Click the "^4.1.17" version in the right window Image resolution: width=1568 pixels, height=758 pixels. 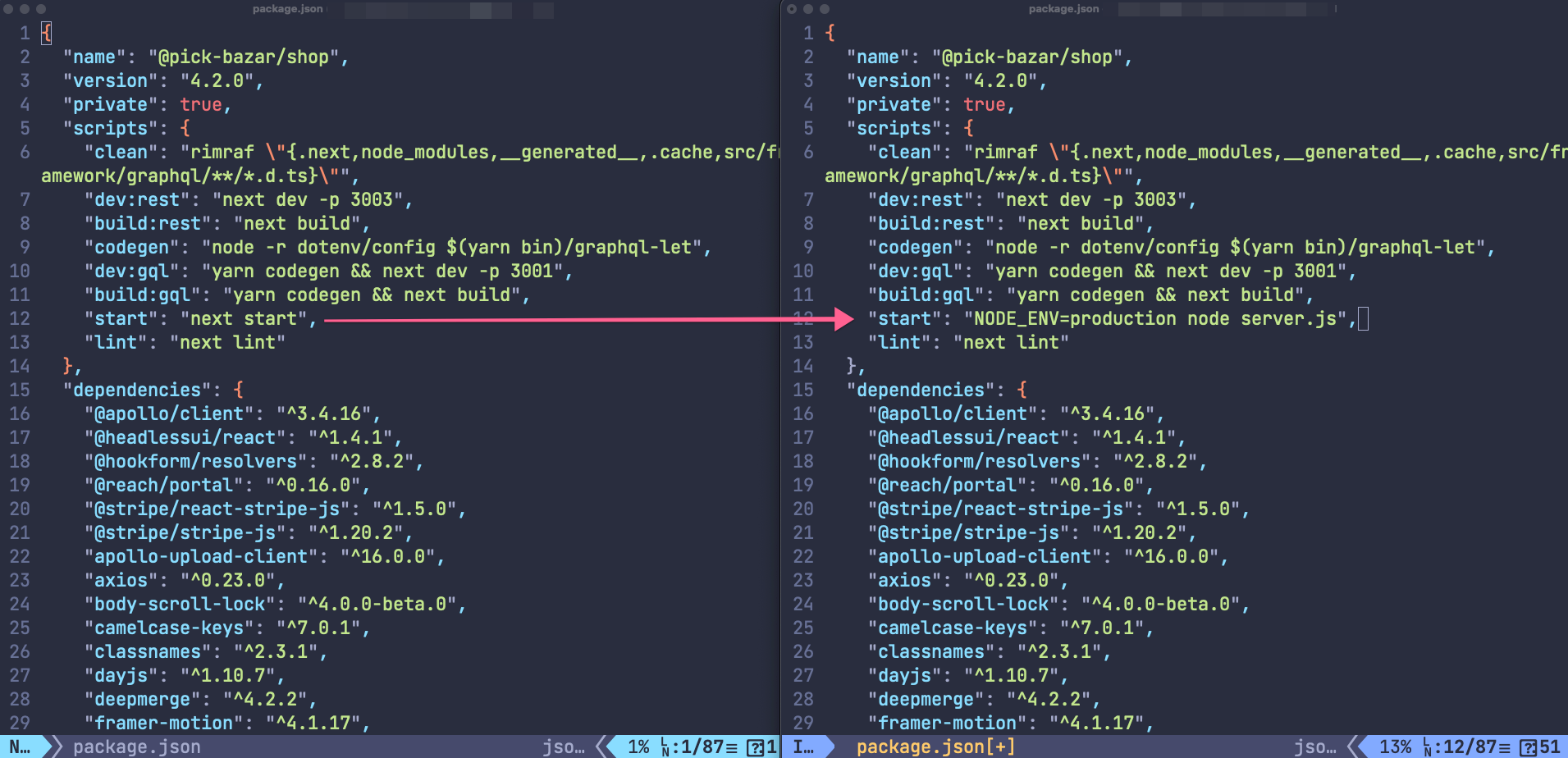click(1096, 723)
